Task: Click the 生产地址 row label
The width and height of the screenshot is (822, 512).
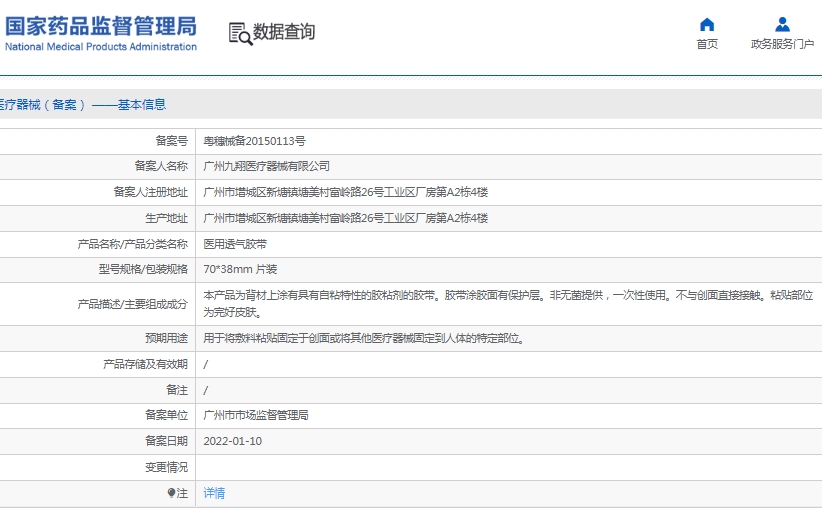Action: [166, 218]
